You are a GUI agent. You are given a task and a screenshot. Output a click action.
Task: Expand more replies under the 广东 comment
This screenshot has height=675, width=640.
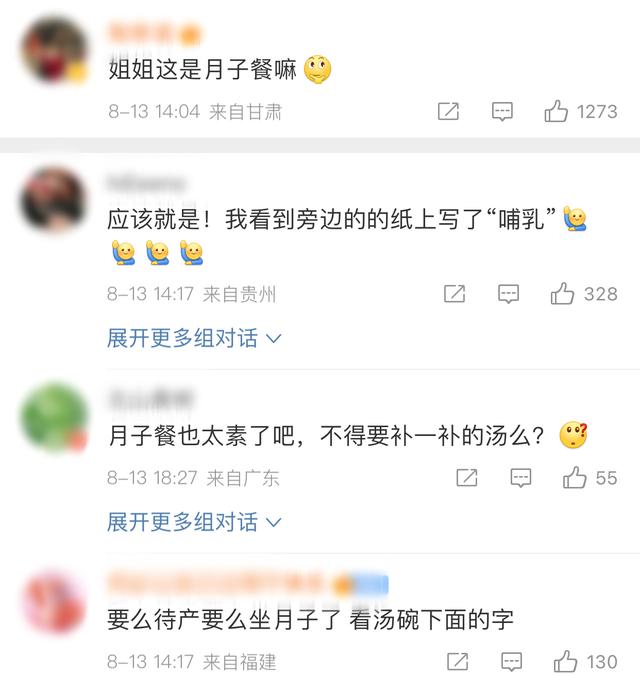(194, 522)
